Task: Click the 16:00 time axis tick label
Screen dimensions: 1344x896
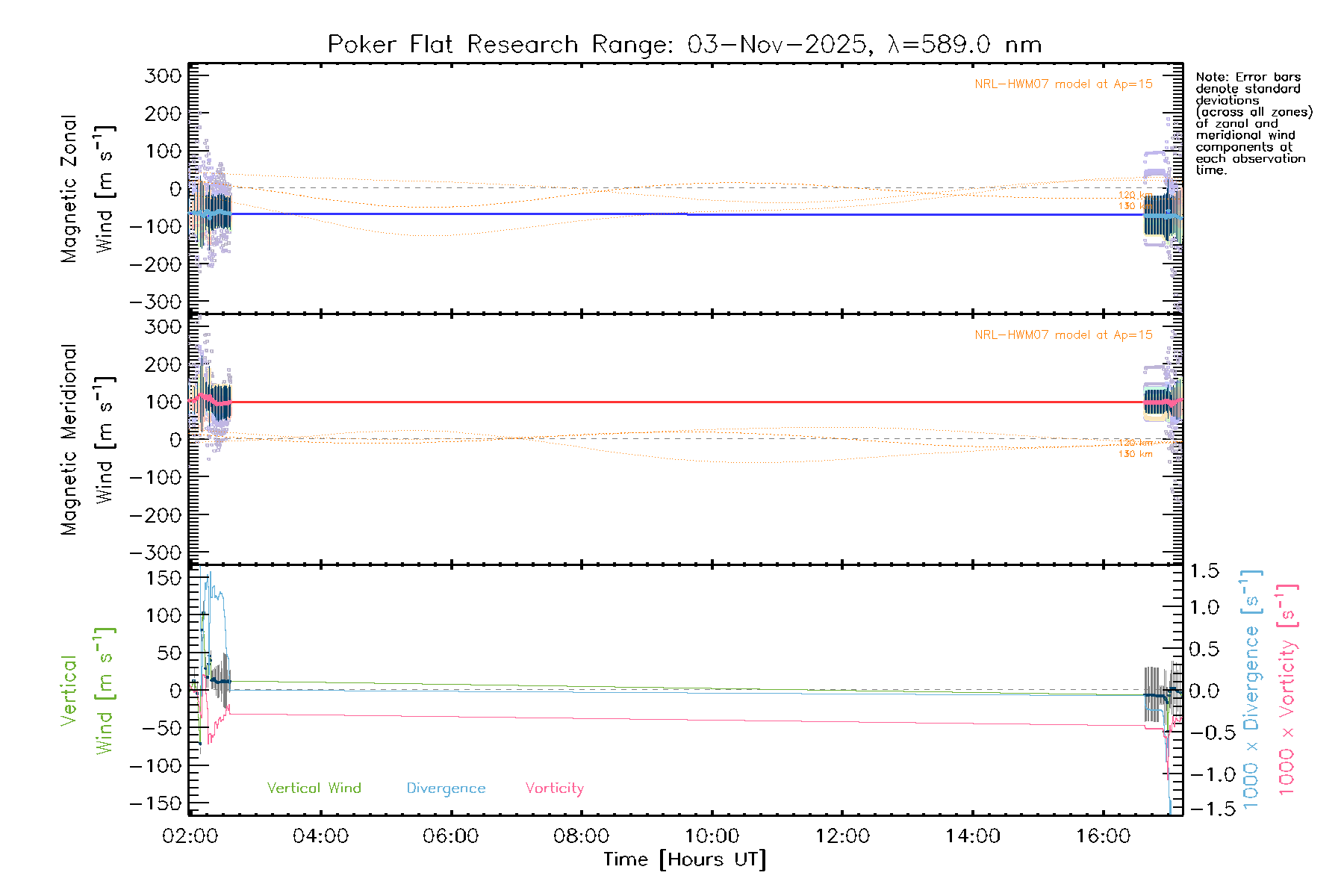Action: (x=1103, y=836)
